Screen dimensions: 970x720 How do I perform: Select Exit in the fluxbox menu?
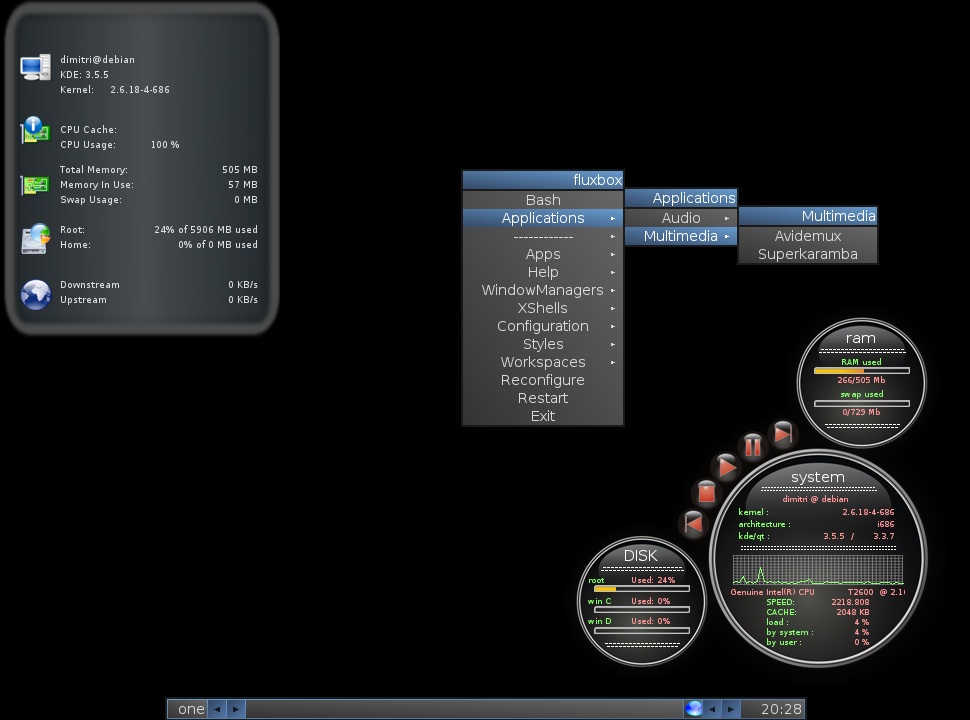(x=543, y=416)
